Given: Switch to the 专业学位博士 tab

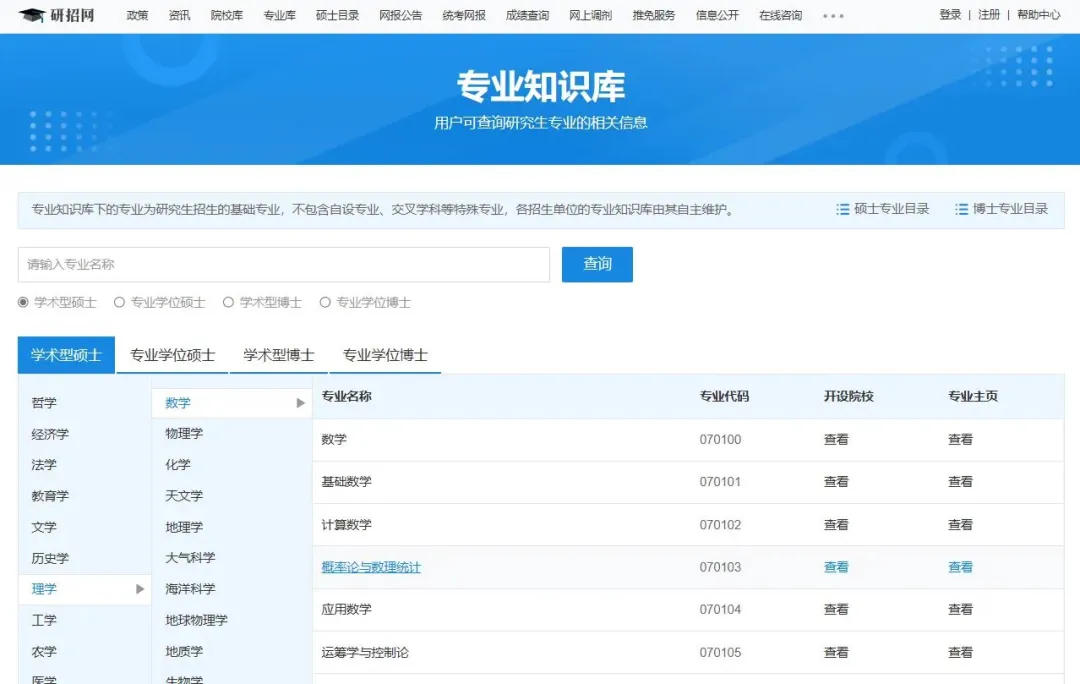Looking at the screenshot, I should point(385,355).
